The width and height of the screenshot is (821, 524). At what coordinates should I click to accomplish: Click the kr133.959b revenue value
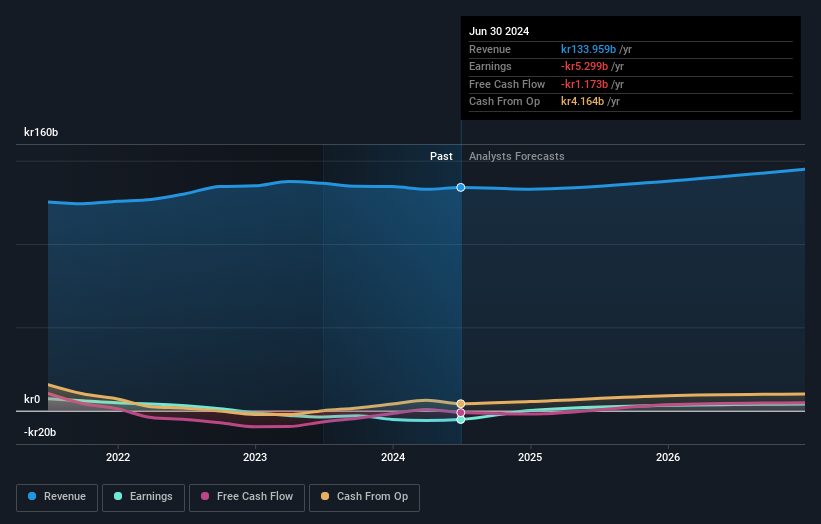[588, 49]
